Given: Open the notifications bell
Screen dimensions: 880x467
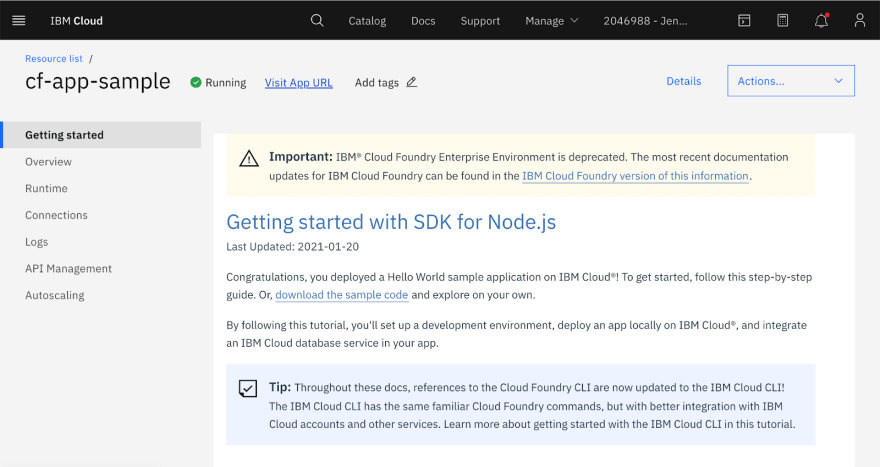Looking at the screenshot, I should (821, 21).
